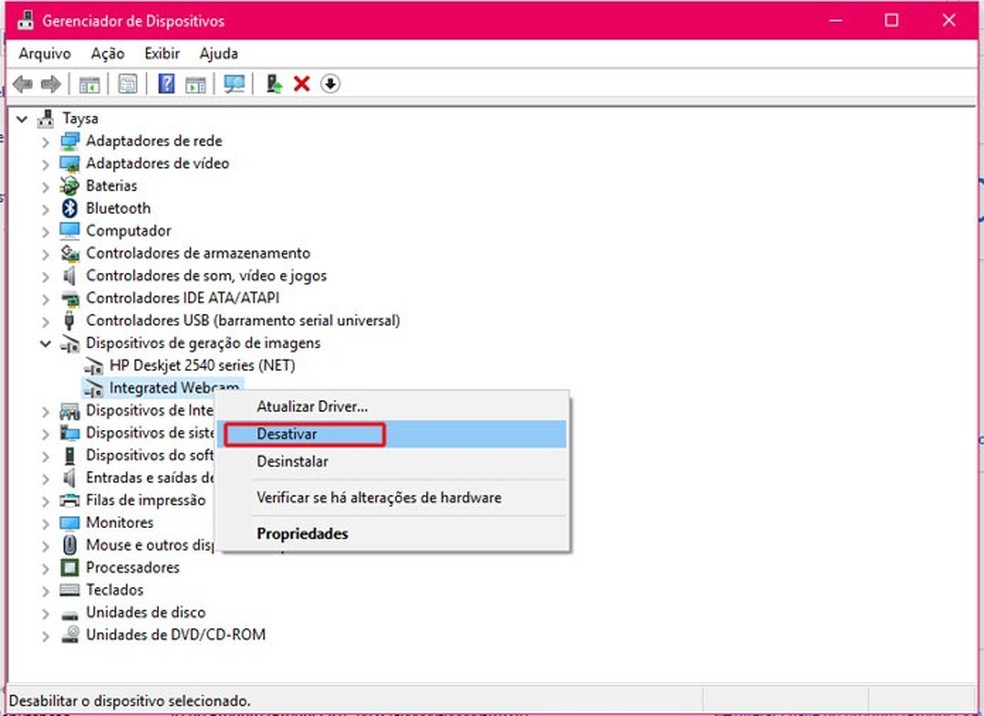The height and width of the screenshot is (716, 984).
Task: Select the Monitores tree label
Action: coord(119,522)
